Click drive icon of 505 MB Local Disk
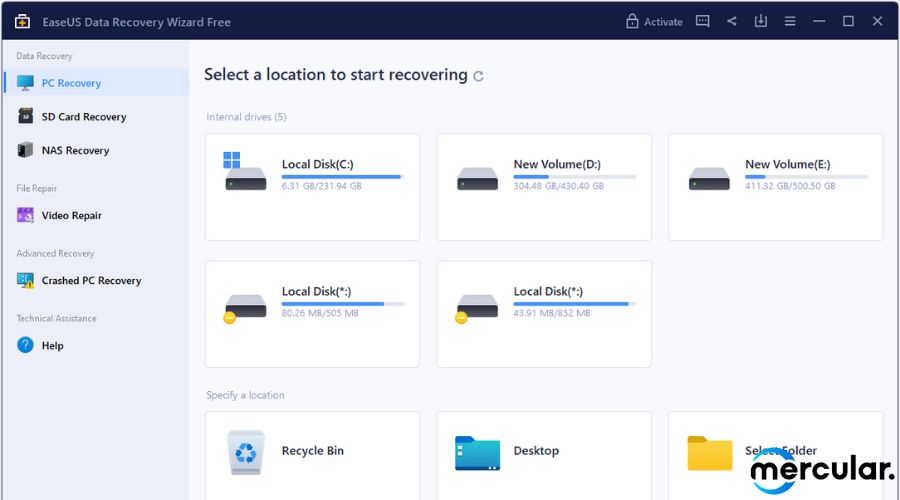Viewport: 900px width, 500px height. [245, 308]
